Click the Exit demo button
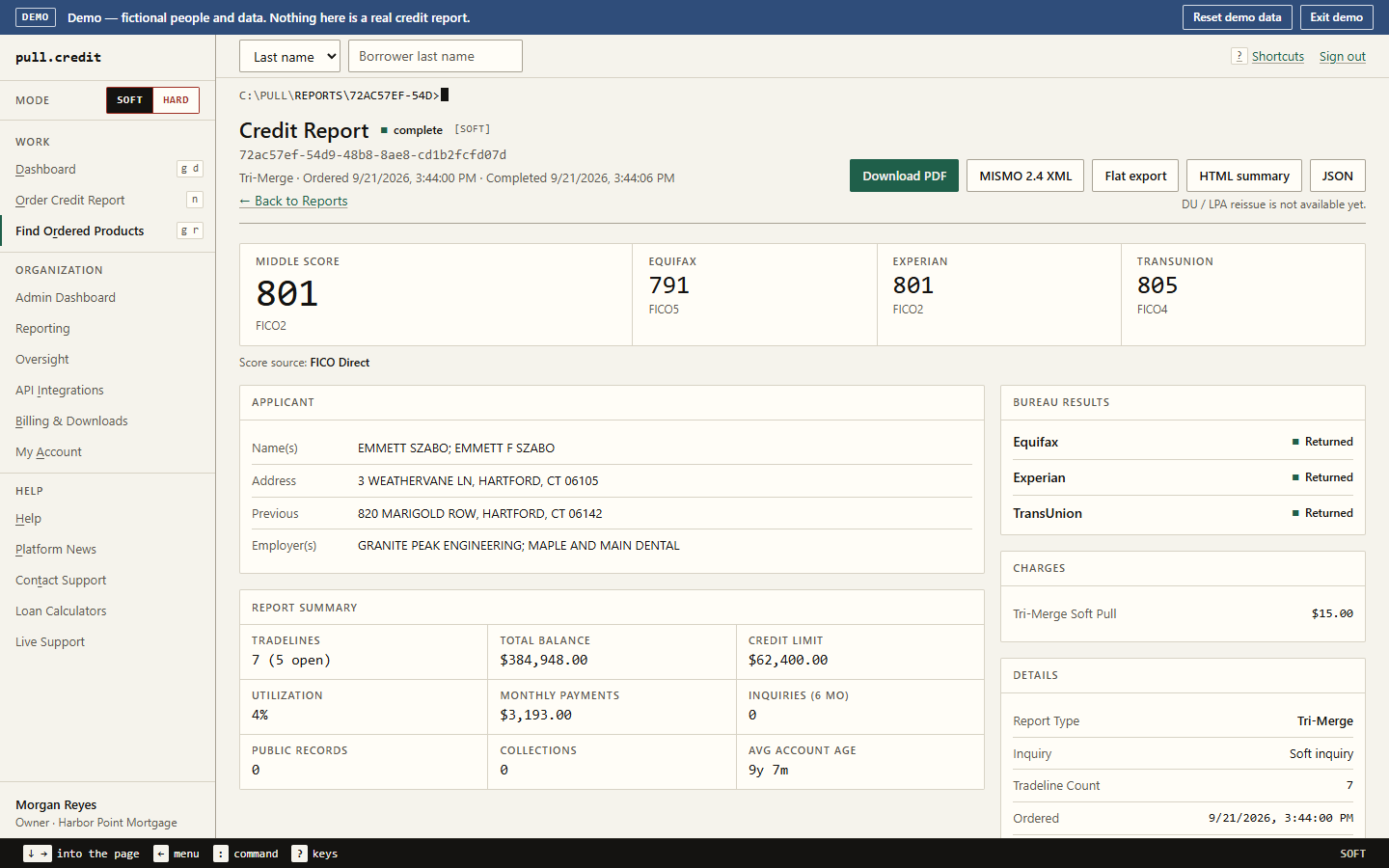Image resolution: width=1389 pixels, height=868 pixels. click(1337, 17)
